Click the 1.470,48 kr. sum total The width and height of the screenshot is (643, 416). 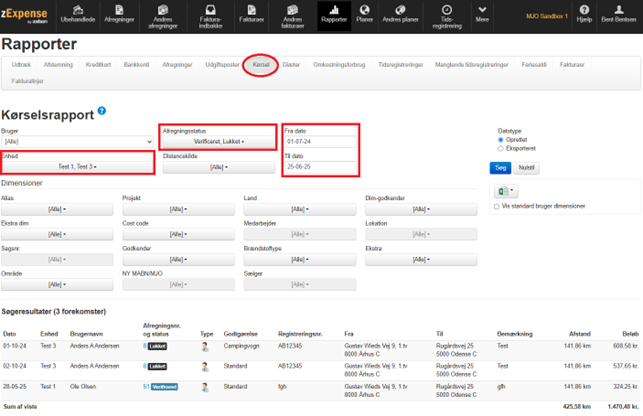pos(623,407)
